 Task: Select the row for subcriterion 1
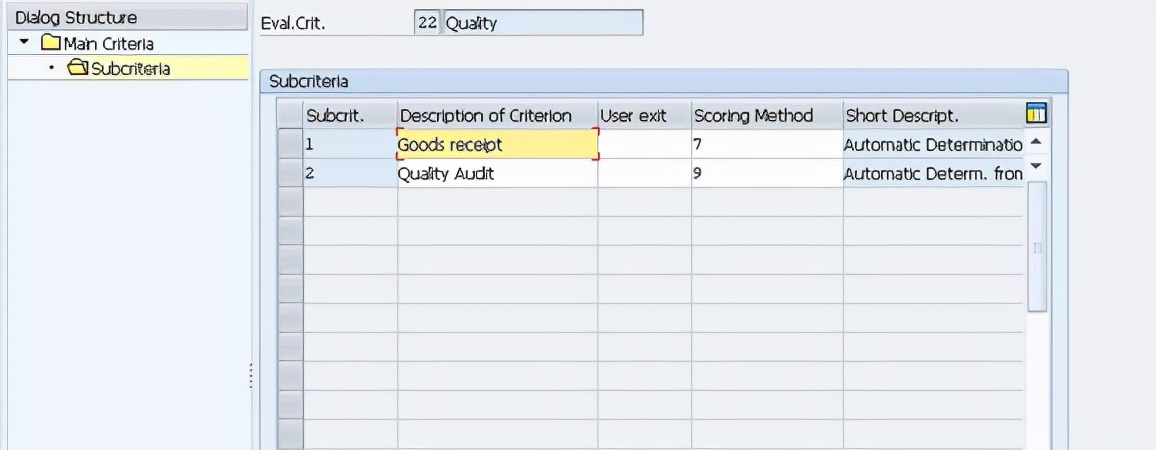tap(290, 144)
